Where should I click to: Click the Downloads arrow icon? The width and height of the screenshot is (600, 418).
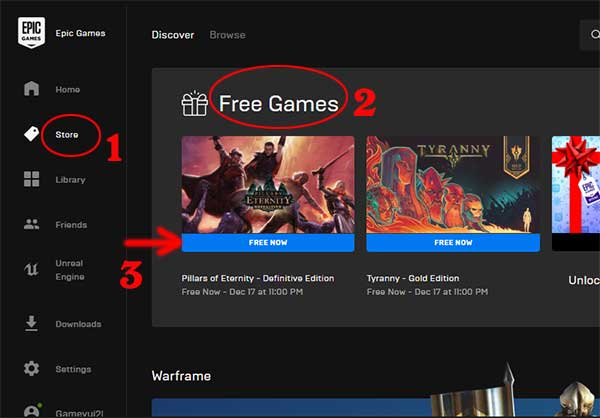pos(31,323)
